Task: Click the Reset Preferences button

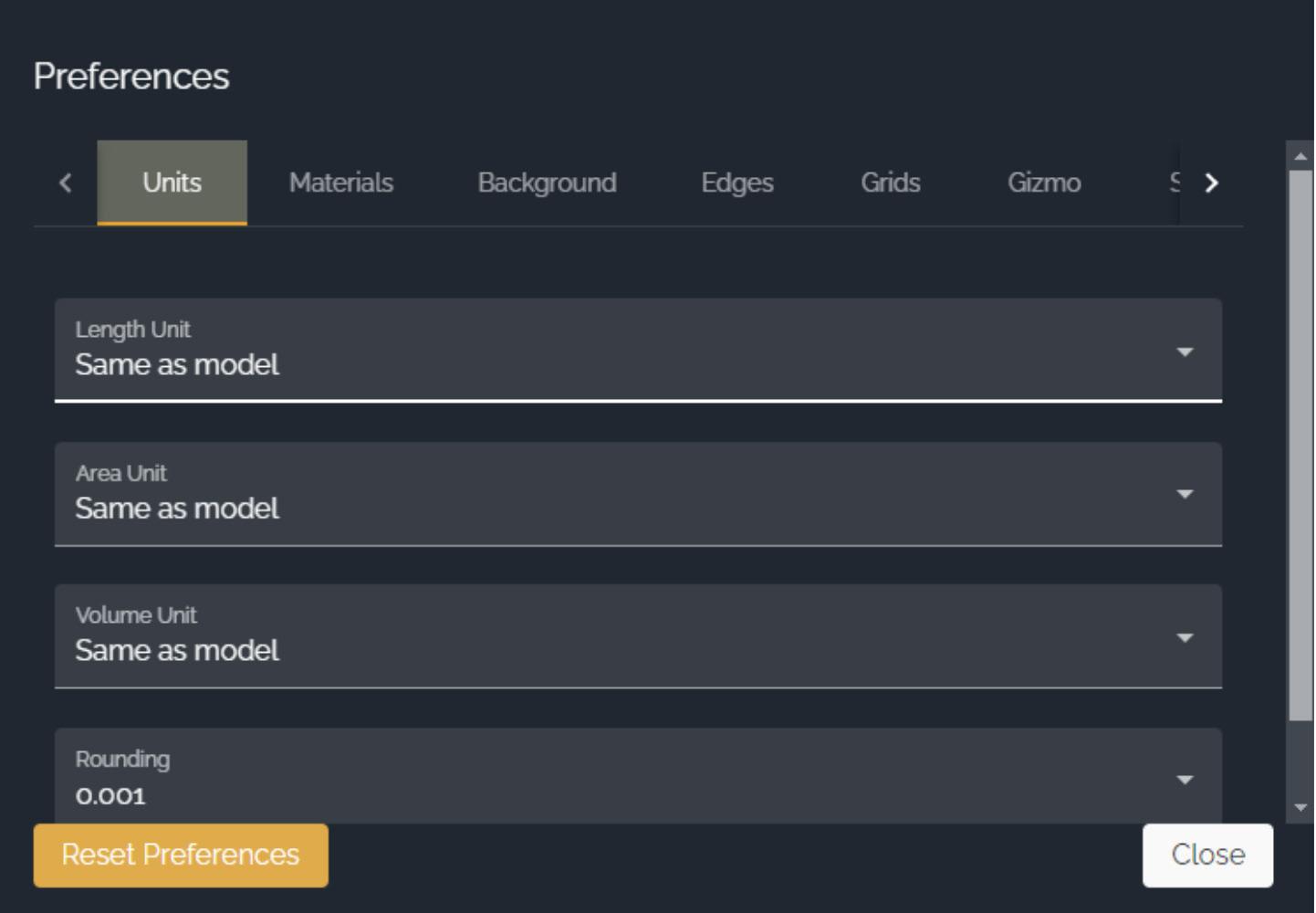Action: point(181,855)
